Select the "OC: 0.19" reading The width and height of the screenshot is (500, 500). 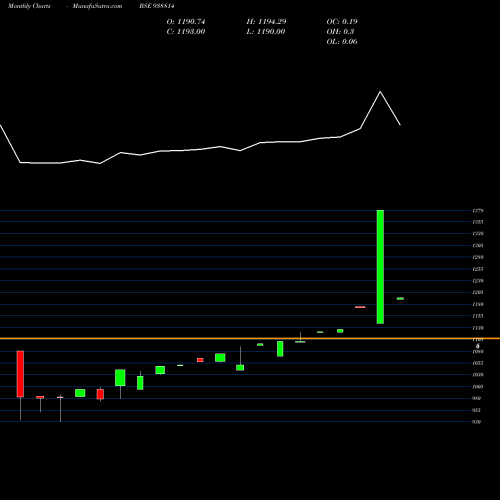(x=342, y=22)
